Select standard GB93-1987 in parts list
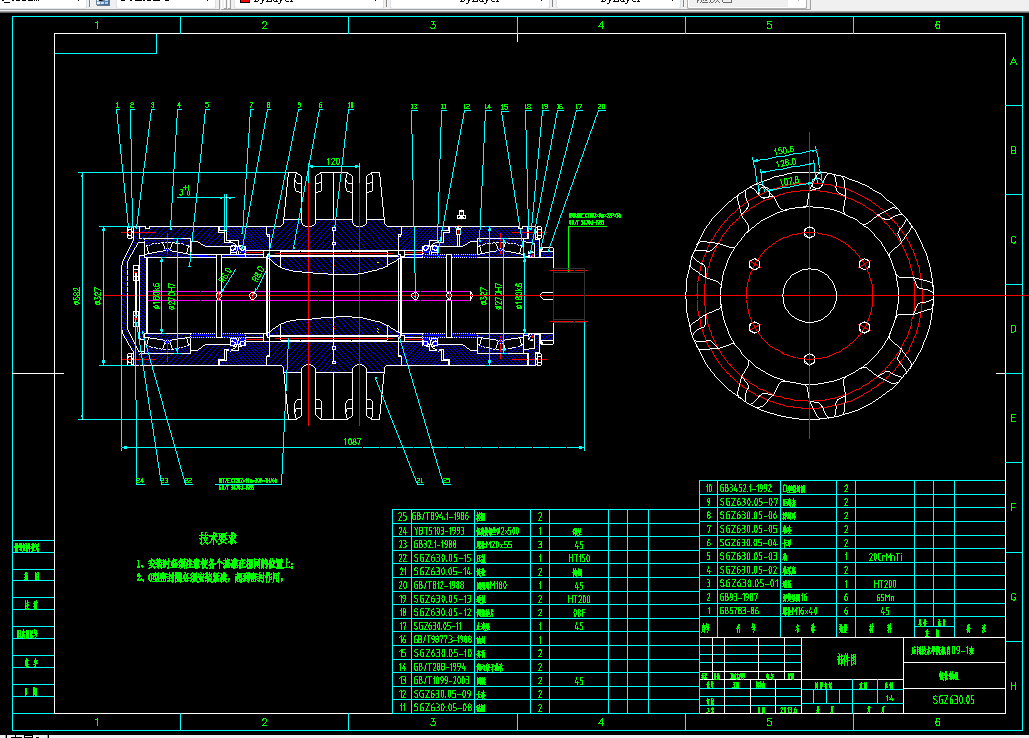This screenshot has height=738, width=1029. point(739,597)
